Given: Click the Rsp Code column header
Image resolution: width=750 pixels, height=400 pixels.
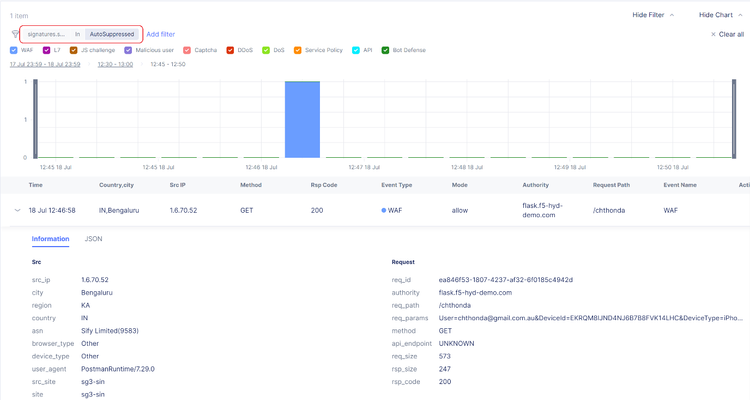Looking at the screenshot, I should click(324, 185).
